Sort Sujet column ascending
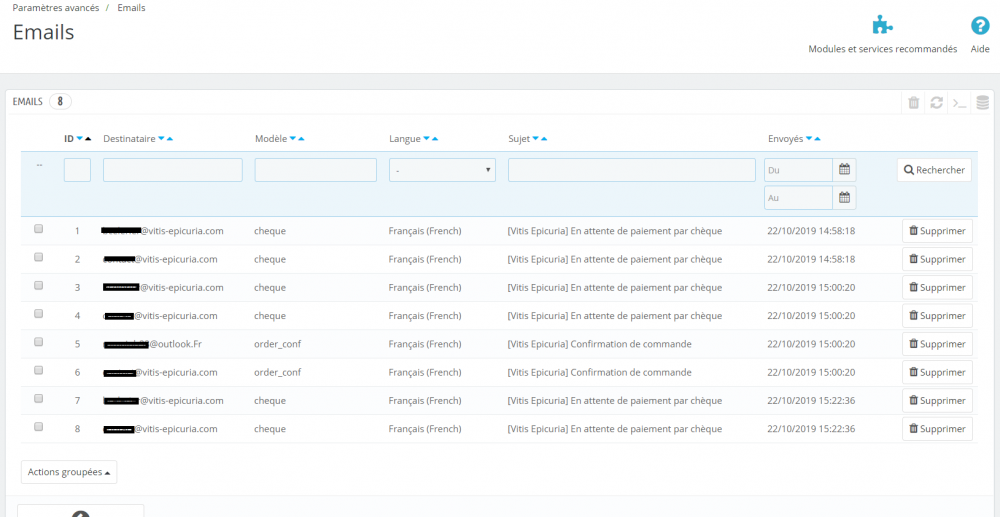This screenshot has width=1000, height=517. point(544,138)
